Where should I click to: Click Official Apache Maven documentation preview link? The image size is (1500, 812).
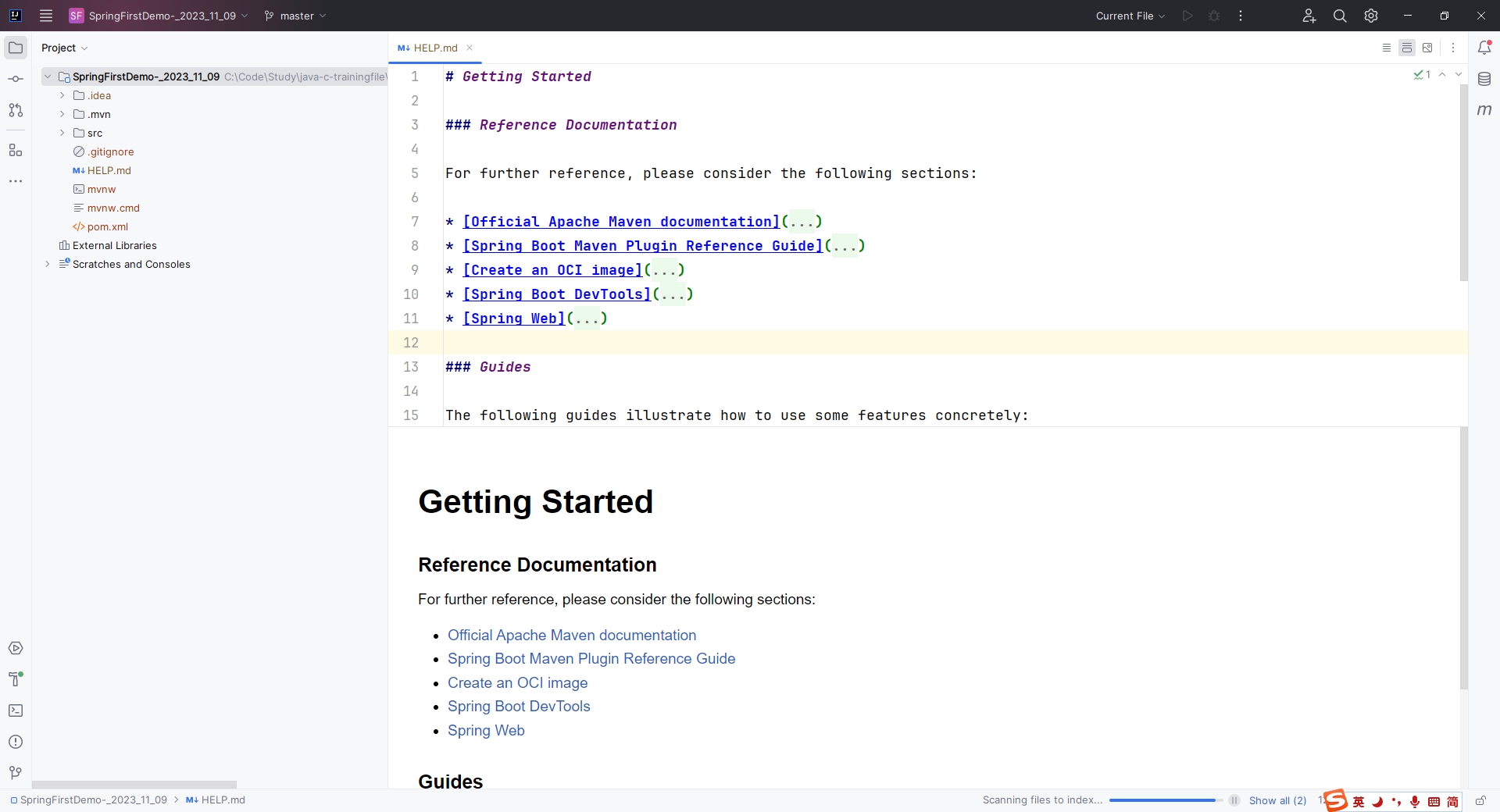[x=572, y=636]
